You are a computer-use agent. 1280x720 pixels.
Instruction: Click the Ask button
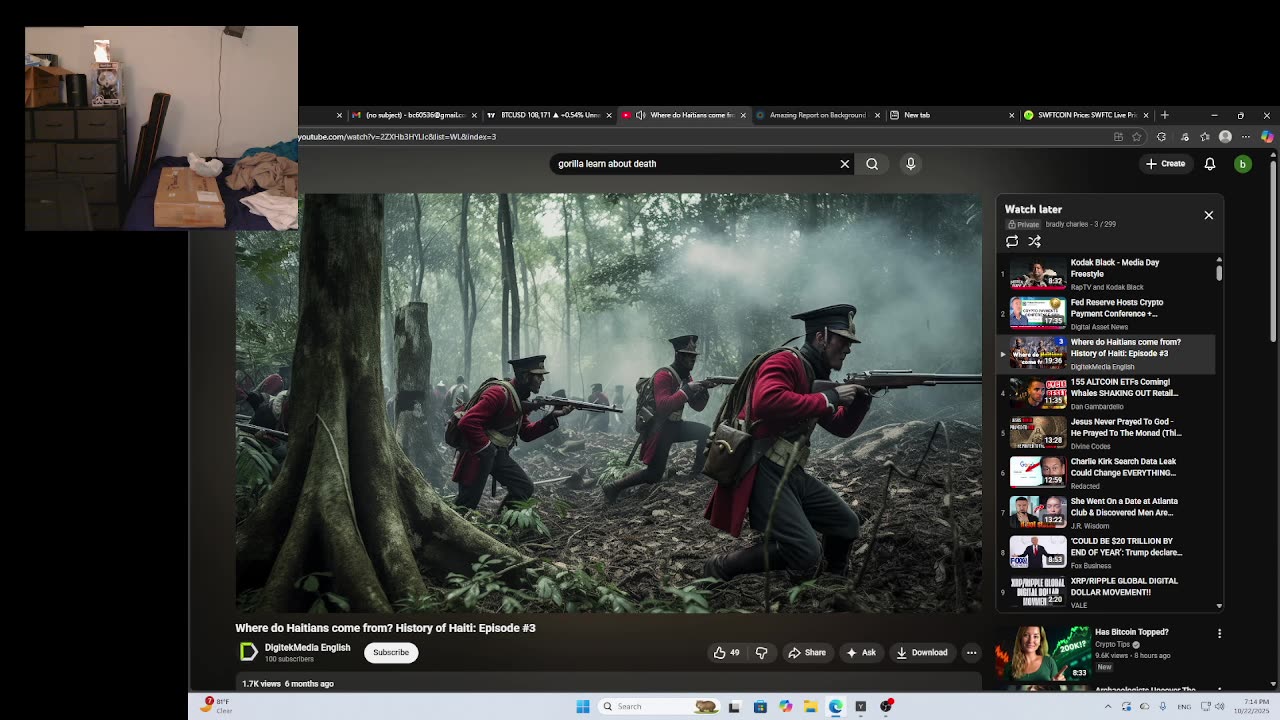(861, 653)
